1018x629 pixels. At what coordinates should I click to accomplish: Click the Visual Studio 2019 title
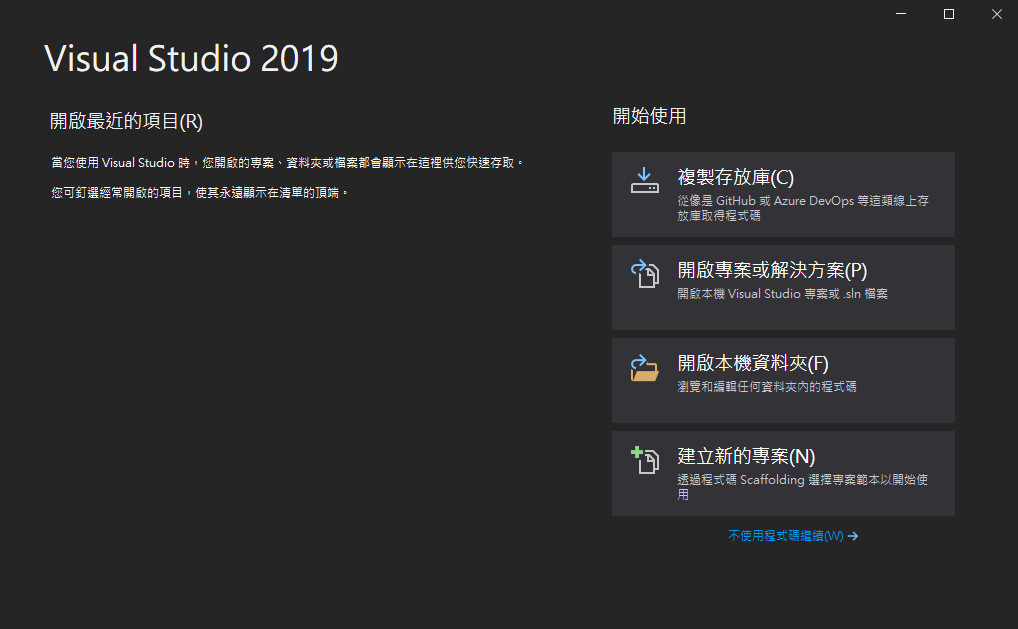point(192,58)
